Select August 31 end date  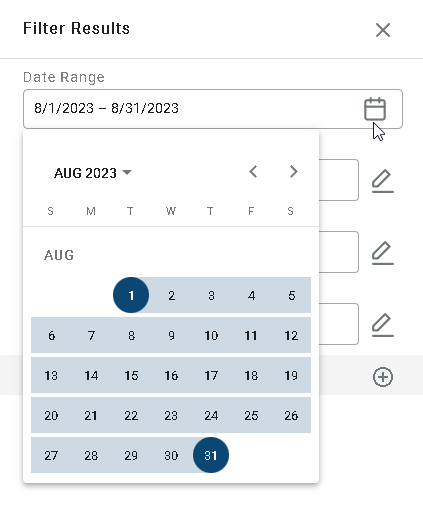click(x=211, y=455)
